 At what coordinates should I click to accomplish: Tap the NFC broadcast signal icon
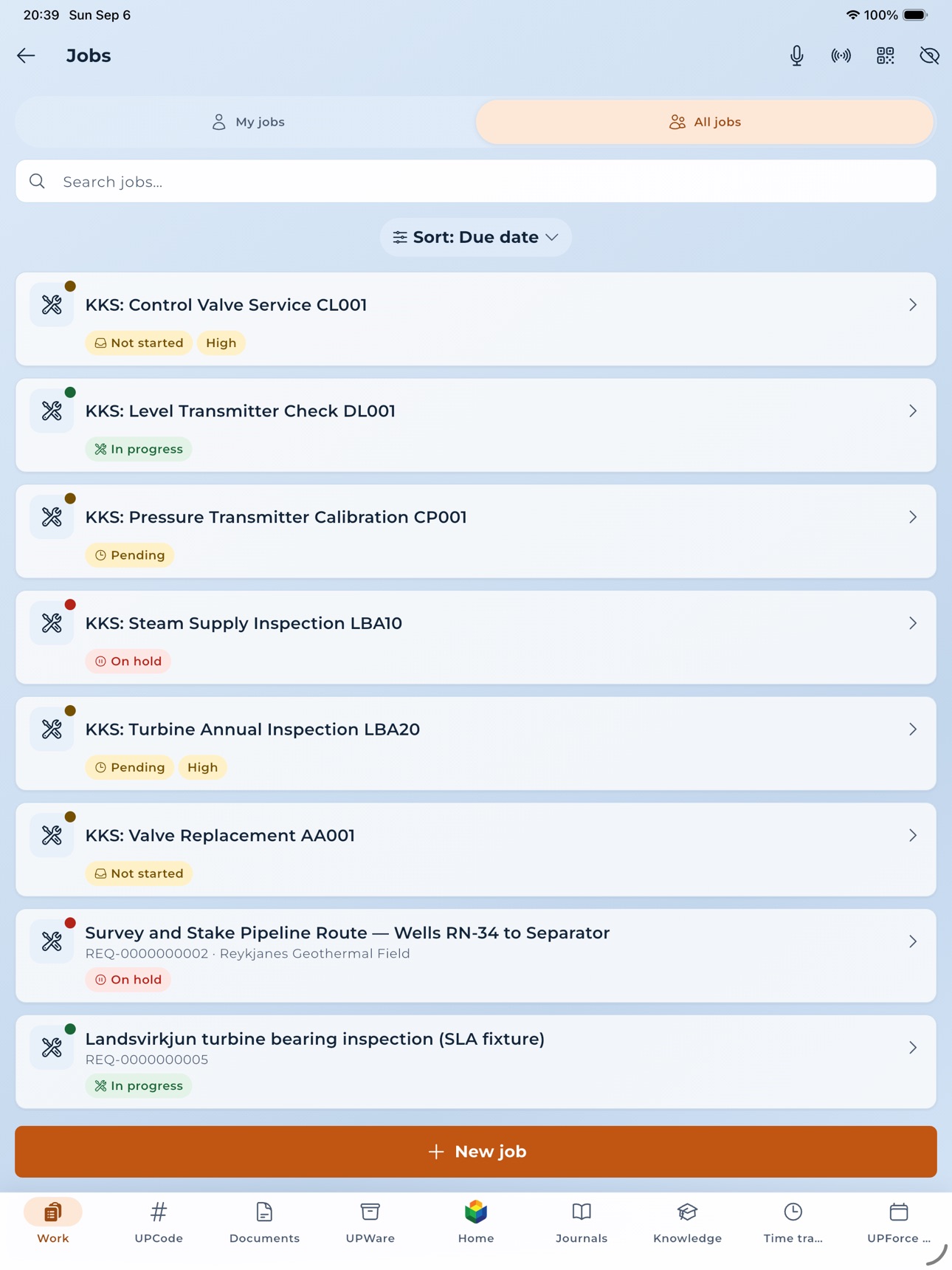841,55
